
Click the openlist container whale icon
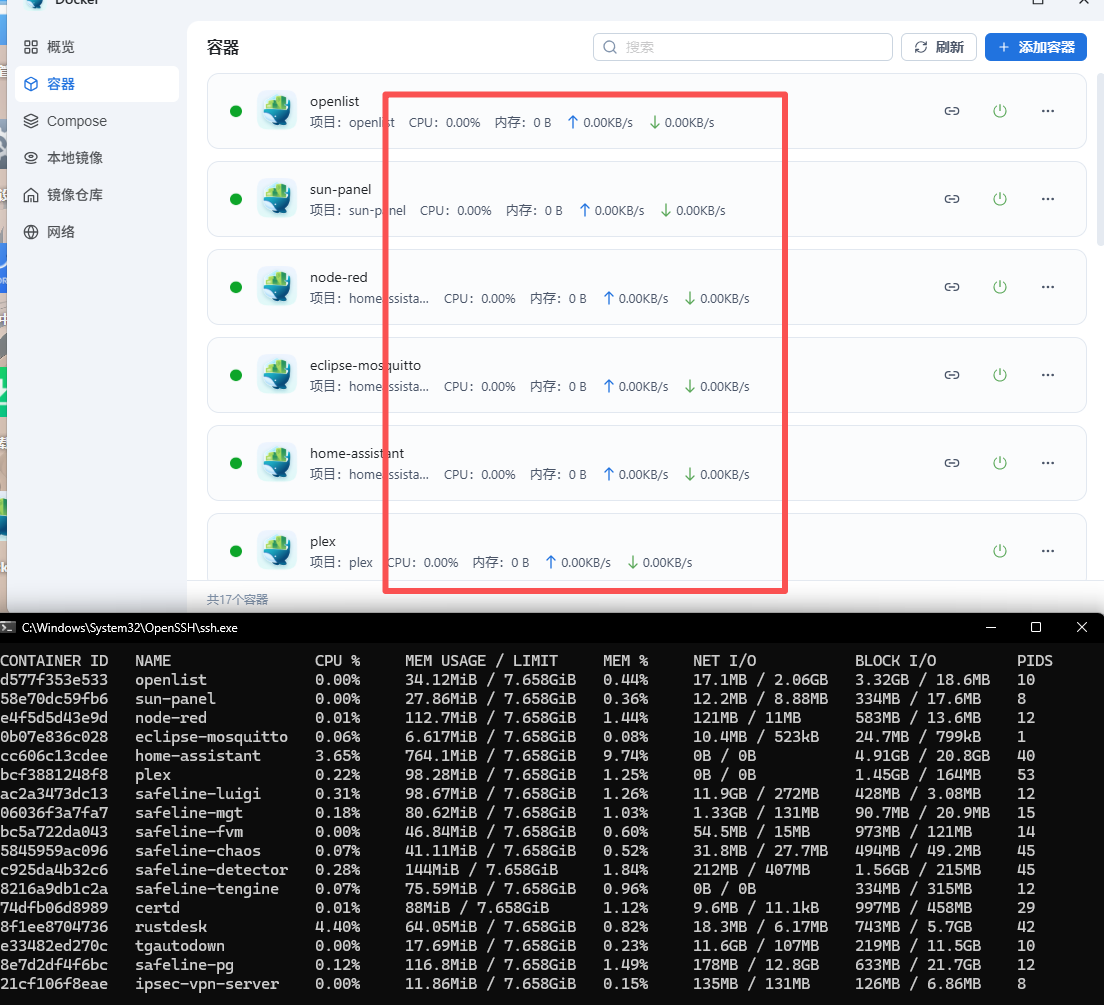click(277, 111)
